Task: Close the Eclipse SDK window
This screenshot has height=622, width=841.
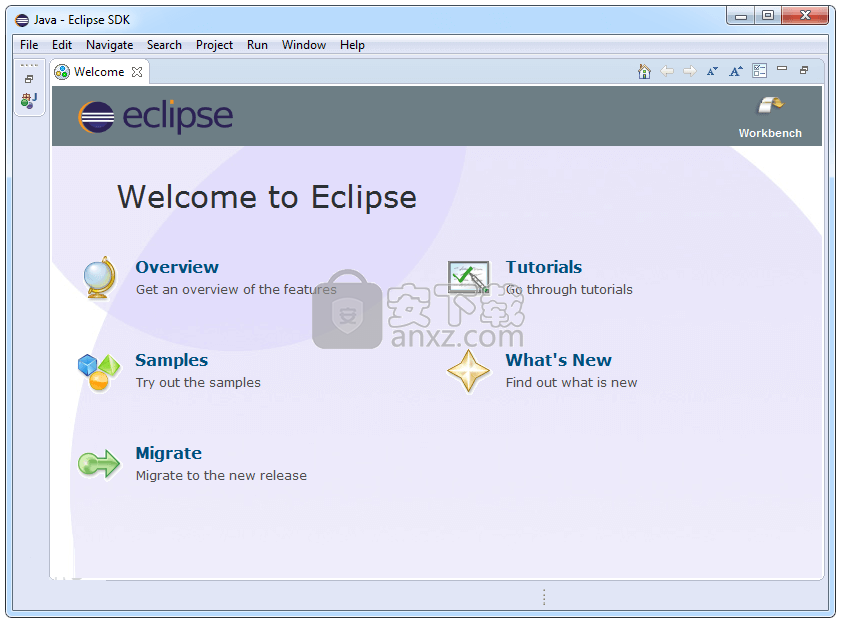Action: (x=805, y=16)
